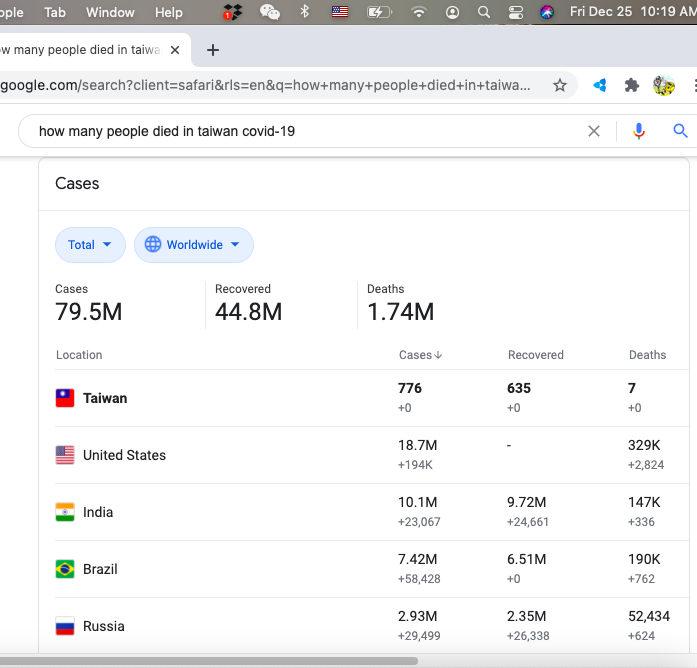Expand the Worldwide region dropdown
697x668 pixels.
pyautogui.click(x=193, y=245)
